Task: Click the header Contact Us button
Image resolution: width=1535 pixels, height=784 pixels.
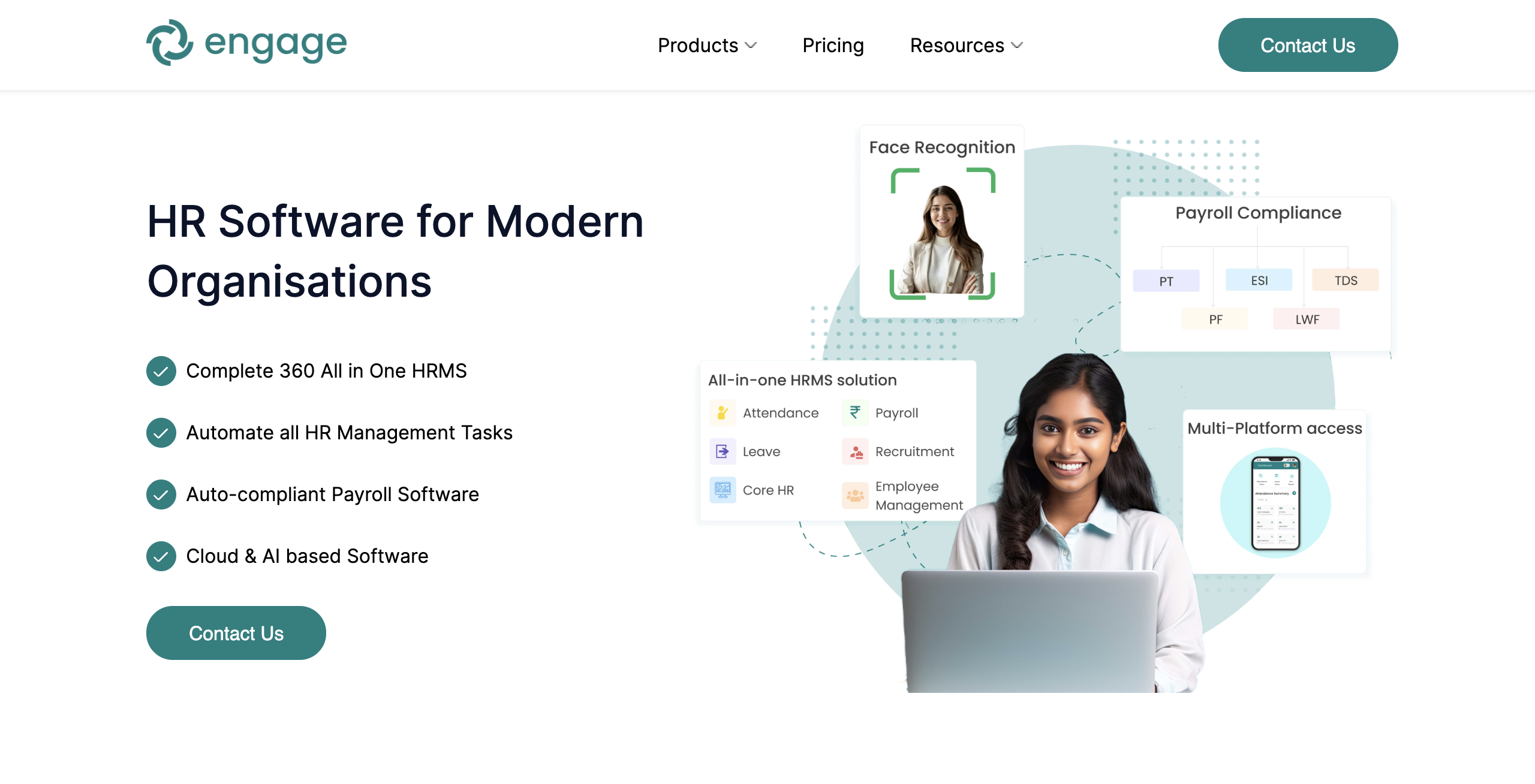Action: point(1308,45)
